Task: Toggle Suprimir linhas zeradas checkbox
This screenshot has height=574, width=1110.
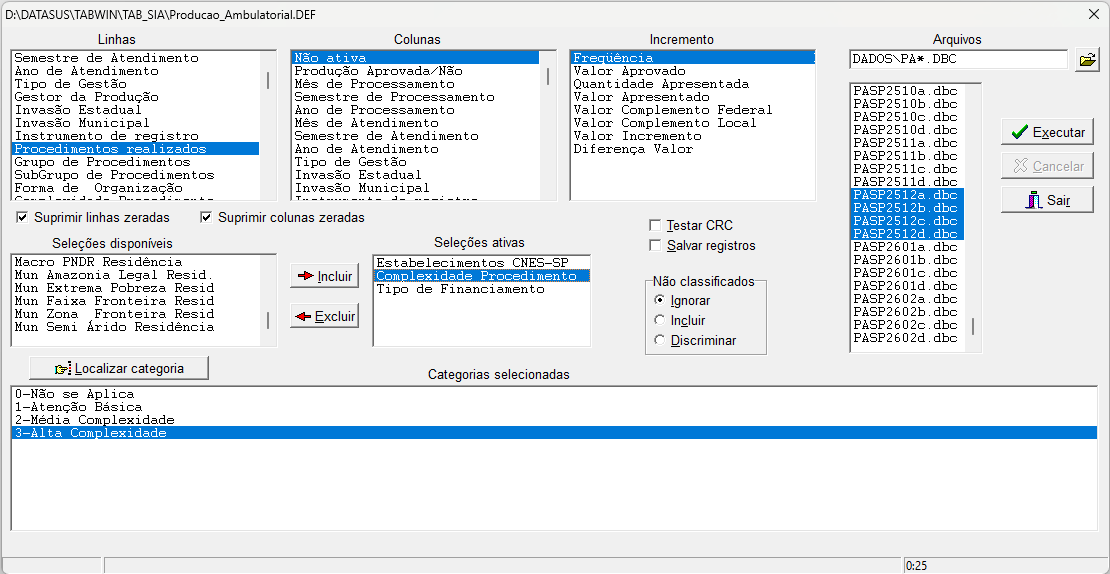Action: point(22,218)
